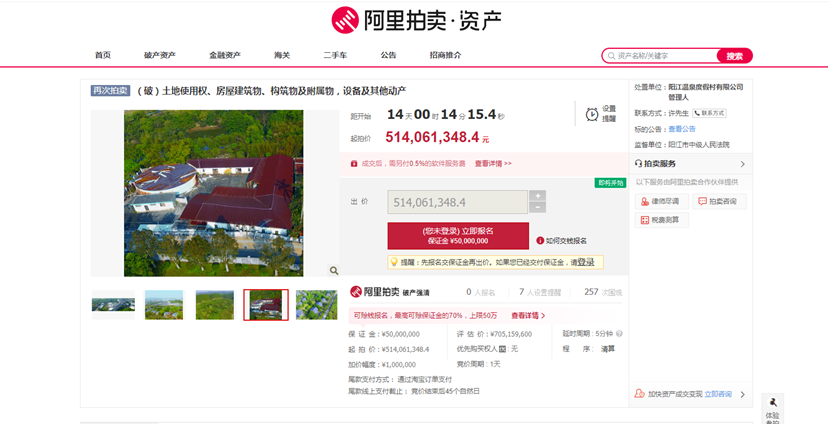Open 查看详情 >> for software service fee
The image size is (828, 424).
(x=493, y=164)
